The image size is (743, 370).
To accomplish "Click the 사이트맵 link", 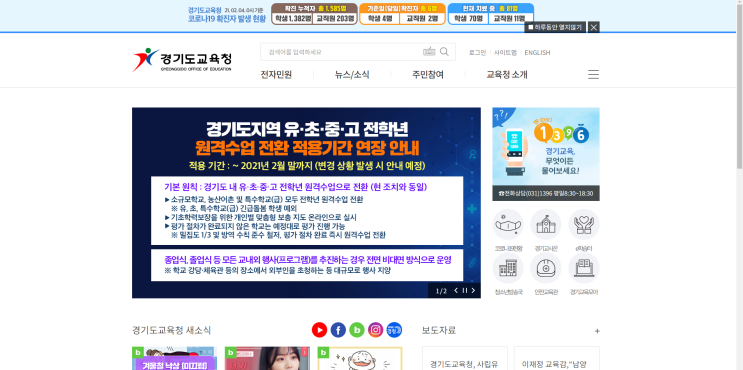I will (x=505, y=53).
